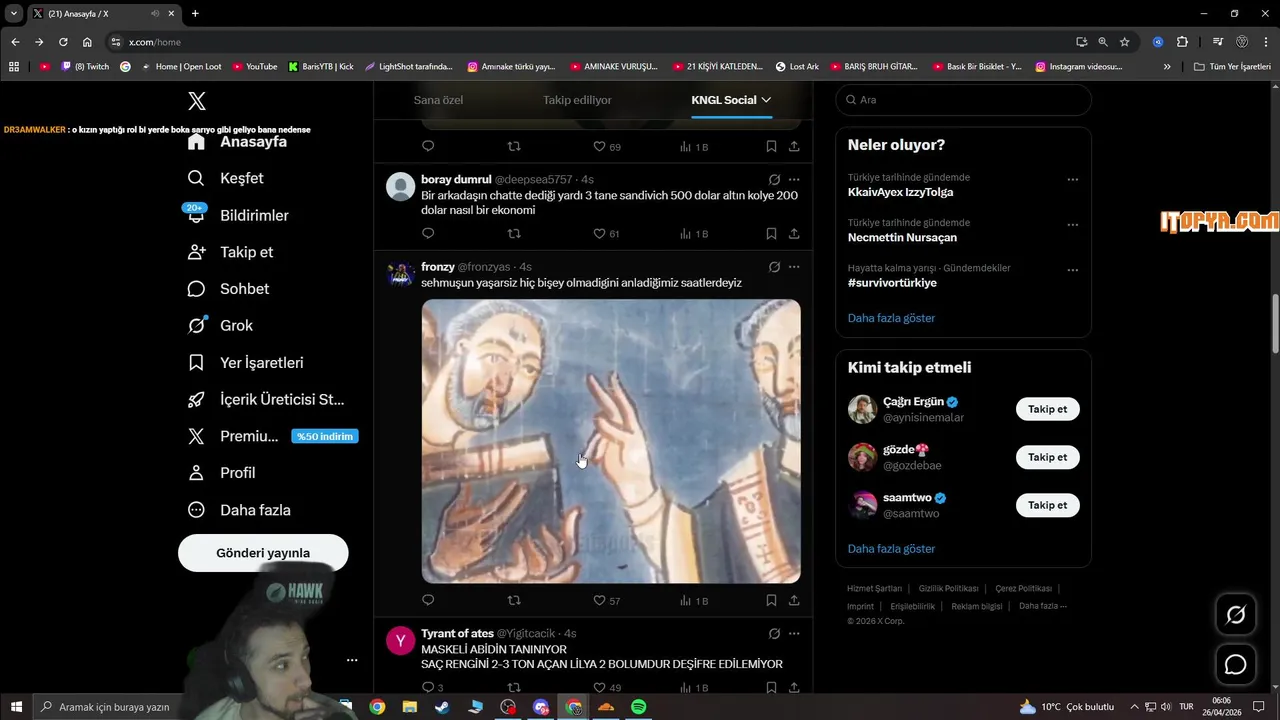The image size is (1280, 720).
Task: Open Bildirimler notifications in sidebar
Action: 238,215
